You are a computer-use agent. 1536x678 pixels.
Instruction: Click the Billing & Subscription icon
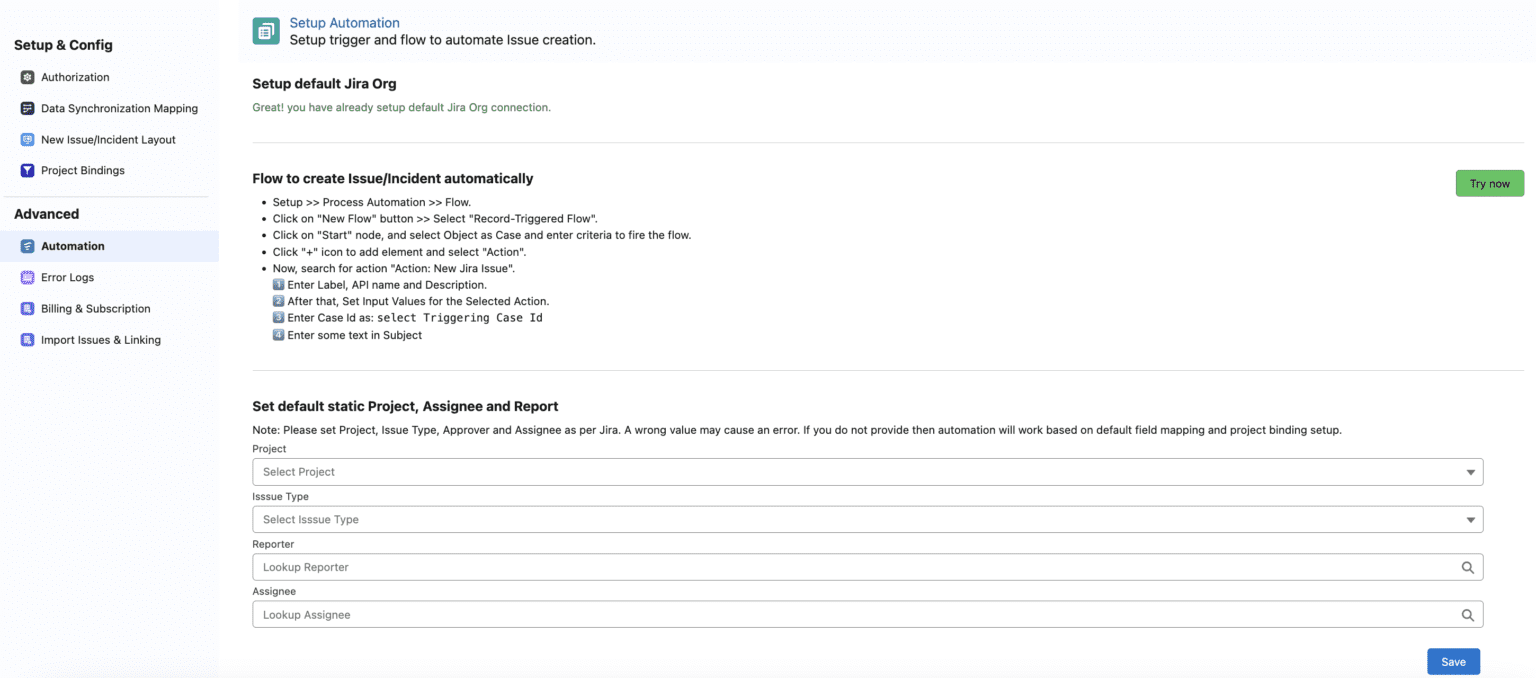pyautogui.click(x=28, y=309)
